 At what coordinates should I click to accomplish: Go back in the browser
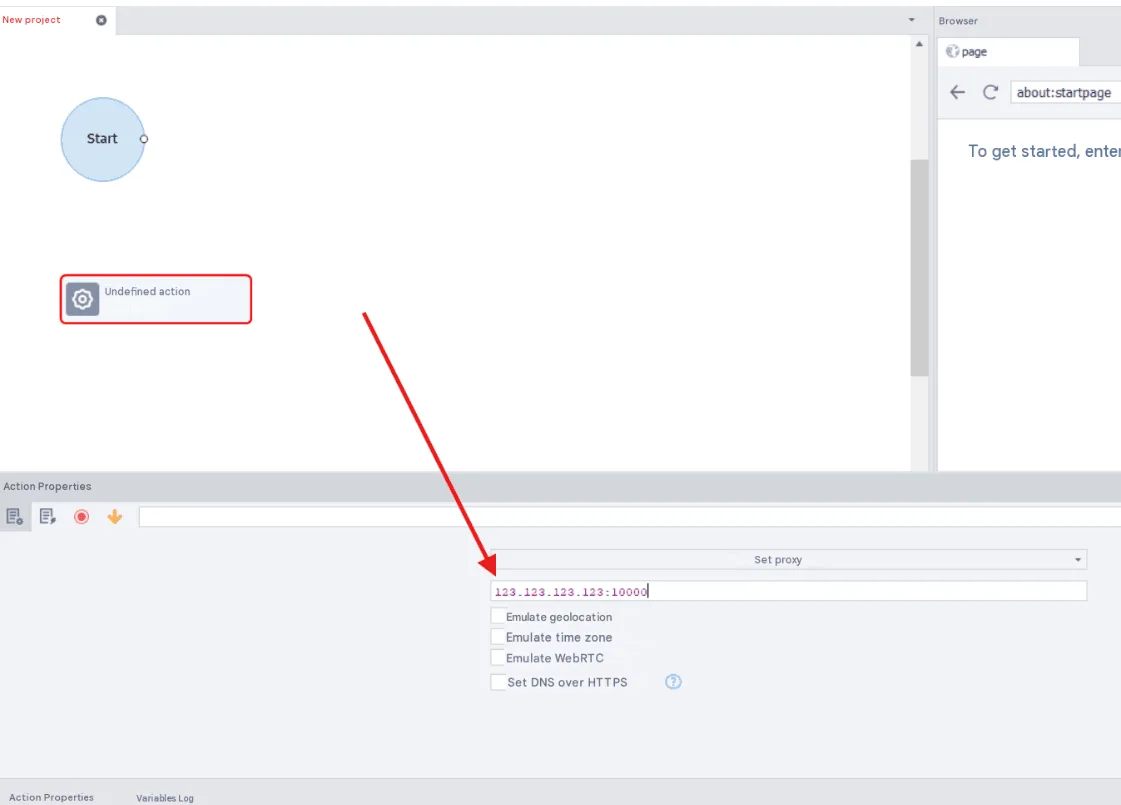coord(957,92)
